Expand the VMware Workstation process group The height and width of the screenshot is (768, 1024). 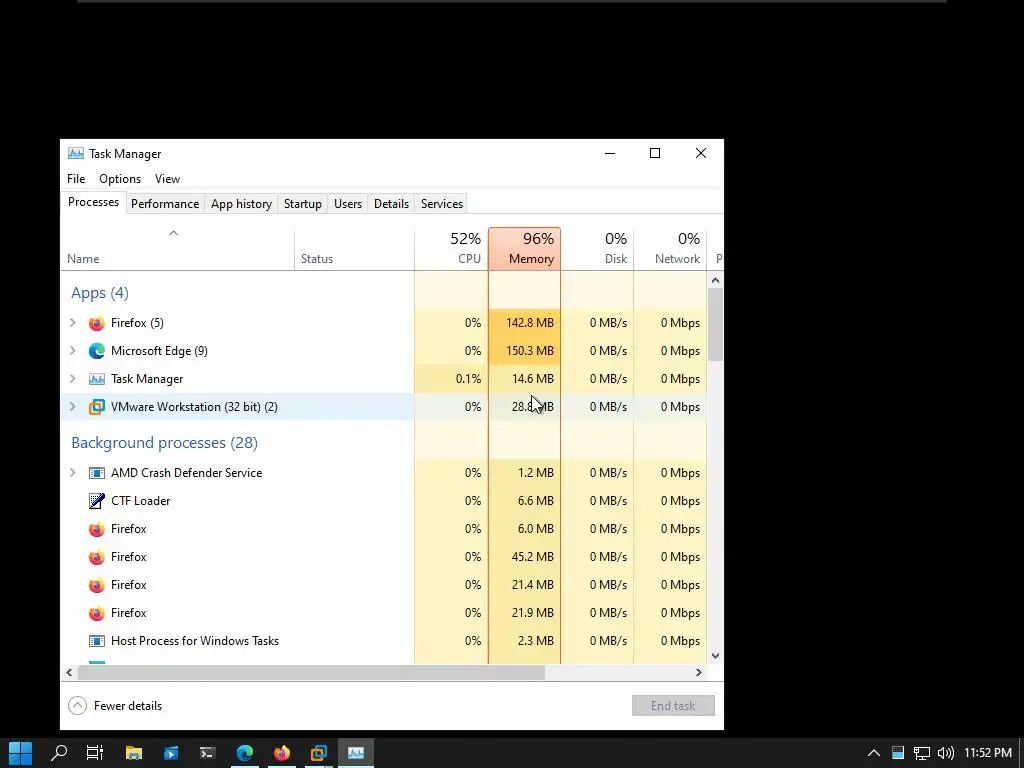(x=72, y=407)
